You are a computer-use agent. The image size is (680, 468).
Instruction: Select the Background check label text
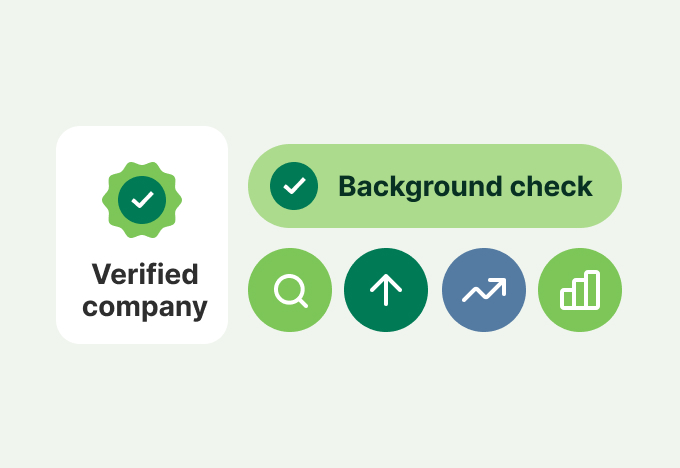[465, 187]
